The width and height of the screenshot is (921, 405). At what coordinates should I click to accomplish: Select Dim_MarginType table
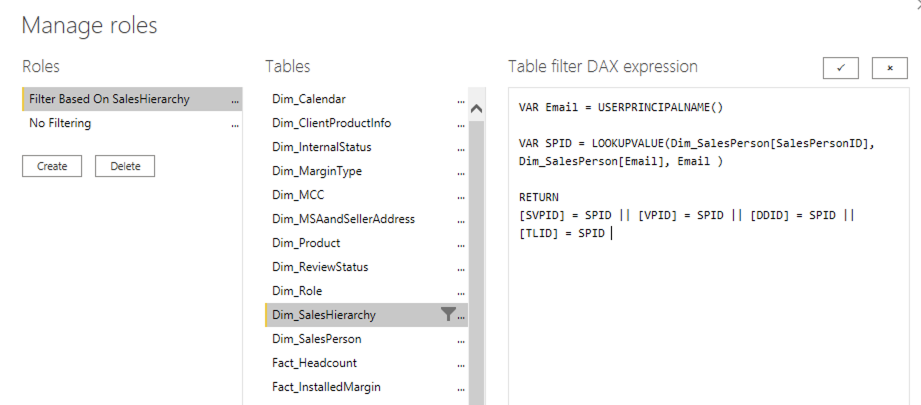[x=367, y=171]
